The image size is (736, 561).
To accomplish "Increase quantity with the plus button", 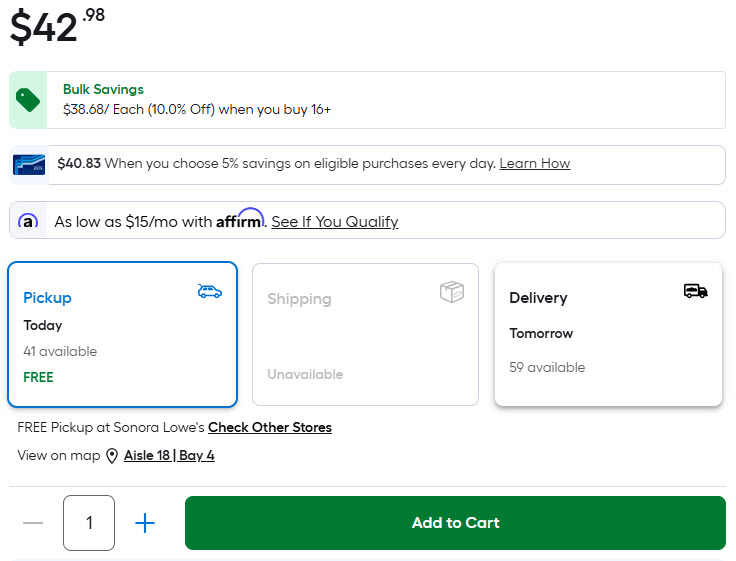I will coord(145,523).
